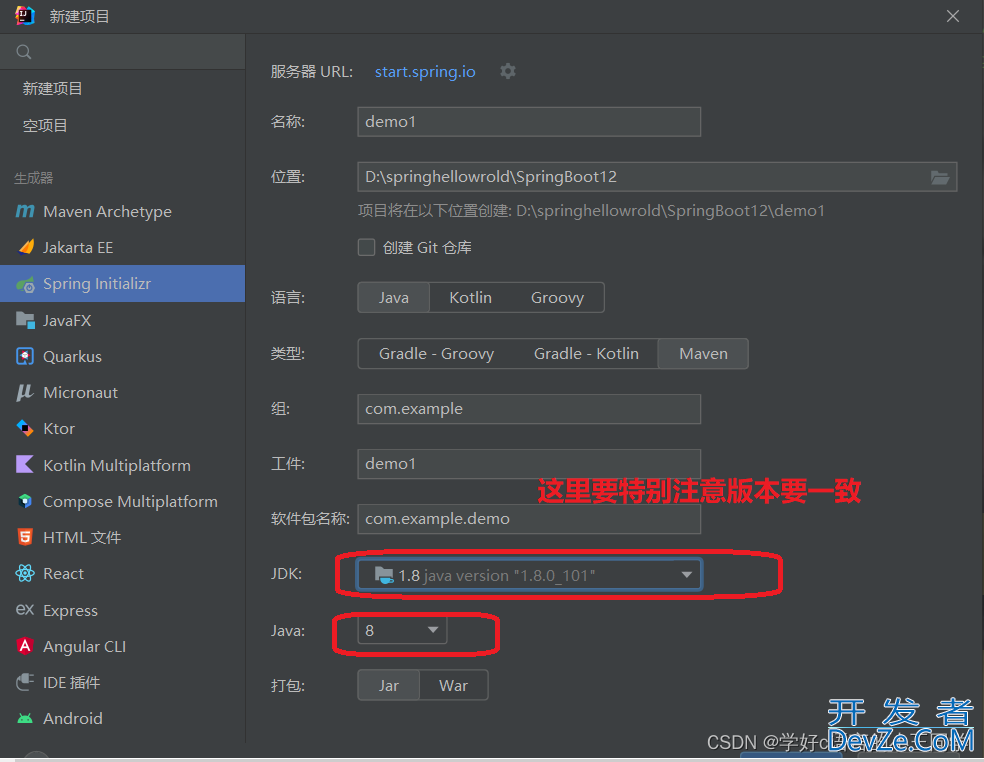984x762 pixels.
Task: Click the Spring Initializr leaf icon
Action: pyautogui.click(x=26, y=284)
